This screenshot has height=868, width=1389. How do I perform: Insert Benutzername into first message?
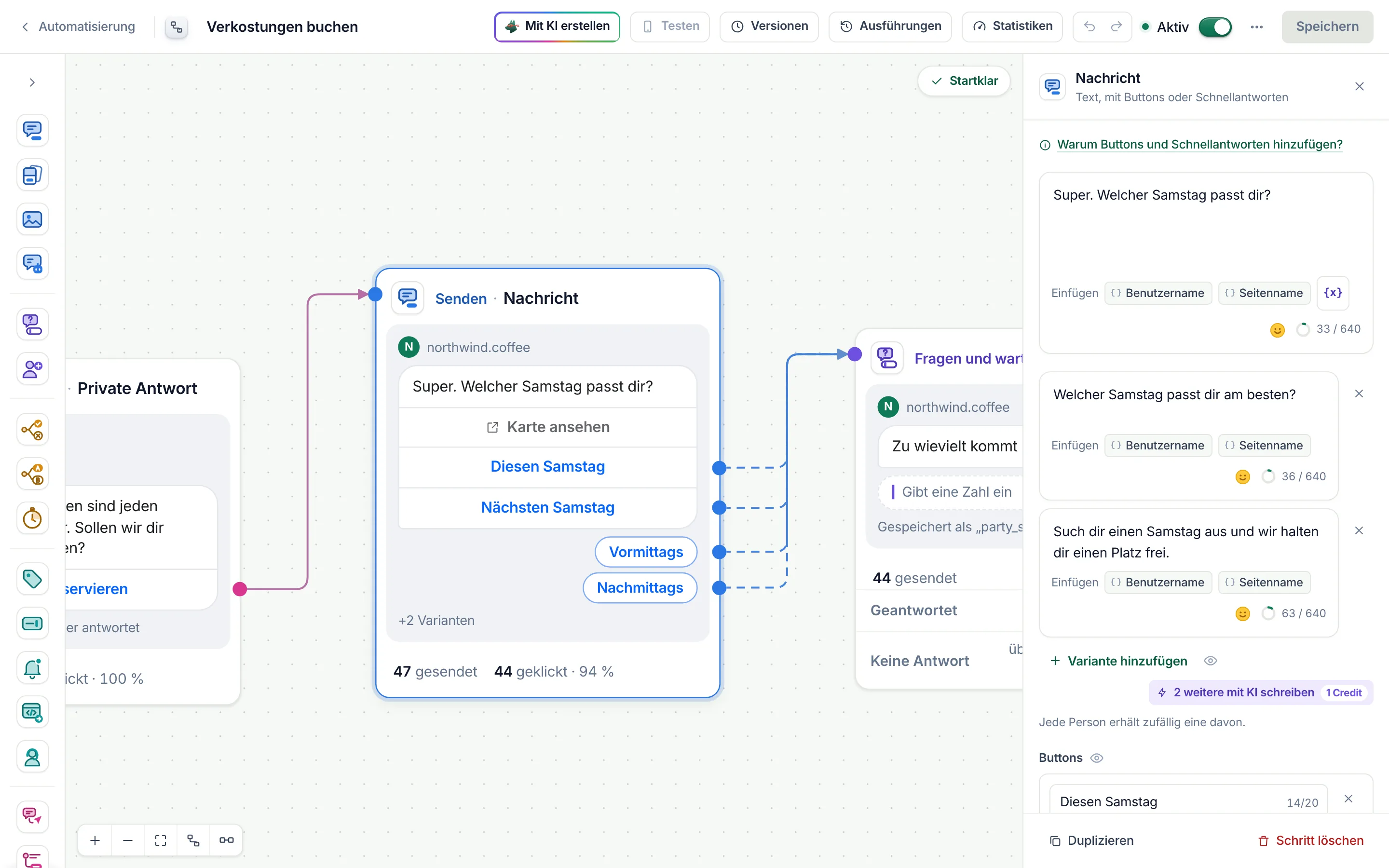[x=1157, y=293]
